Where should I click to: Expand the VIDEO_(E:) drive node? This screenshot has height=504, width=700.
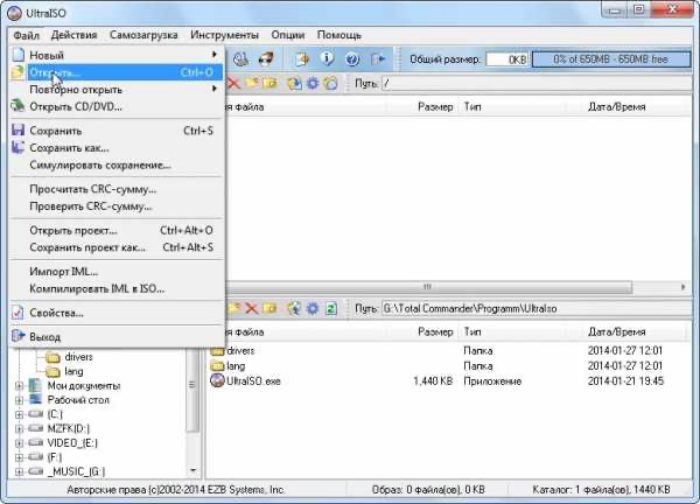(19, 443)
